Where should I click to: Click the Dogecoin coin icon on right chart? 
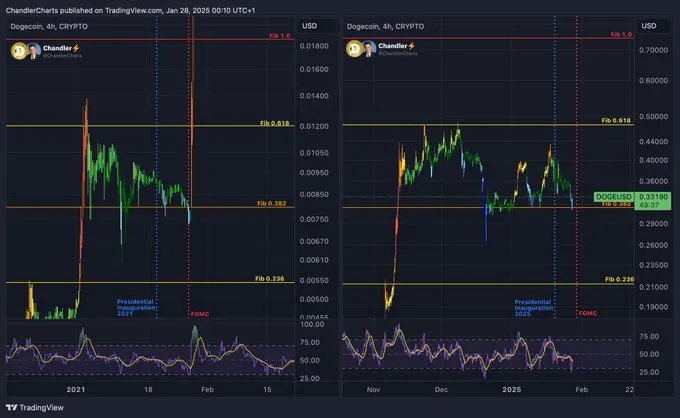point(354,48)
